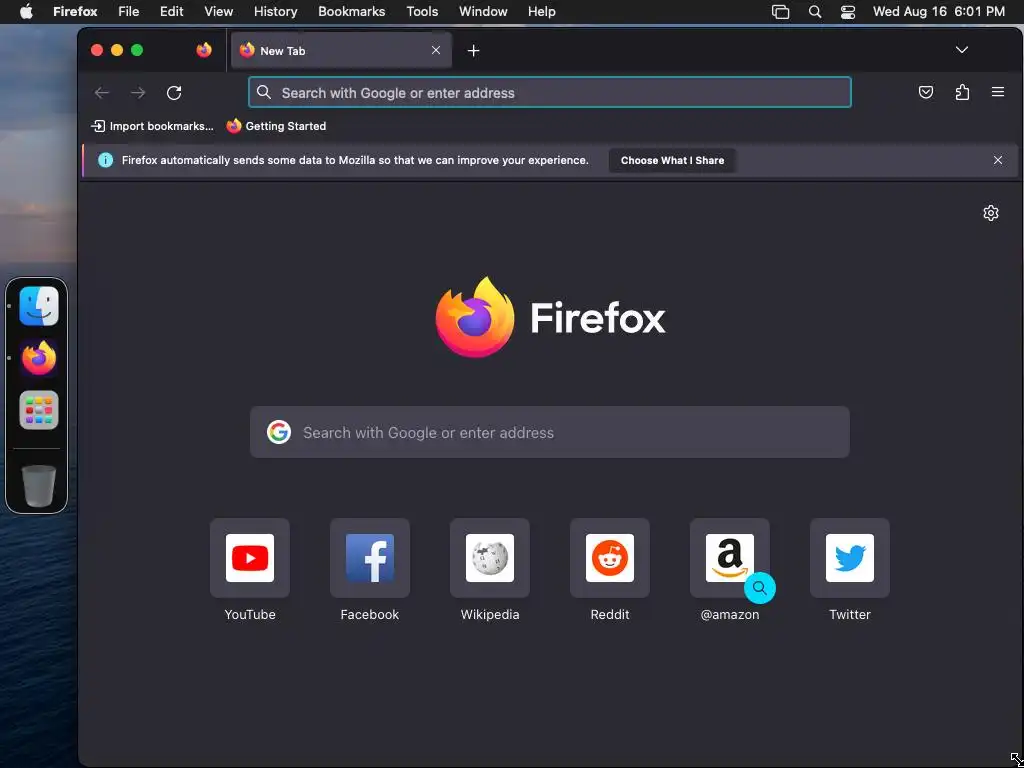Close the New Tab tab

(436, 50)
